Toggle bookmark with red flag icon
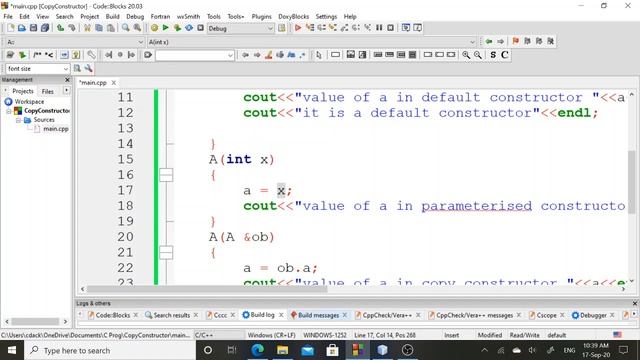Viewport: 640px width, 360px height. coord(516,41)
